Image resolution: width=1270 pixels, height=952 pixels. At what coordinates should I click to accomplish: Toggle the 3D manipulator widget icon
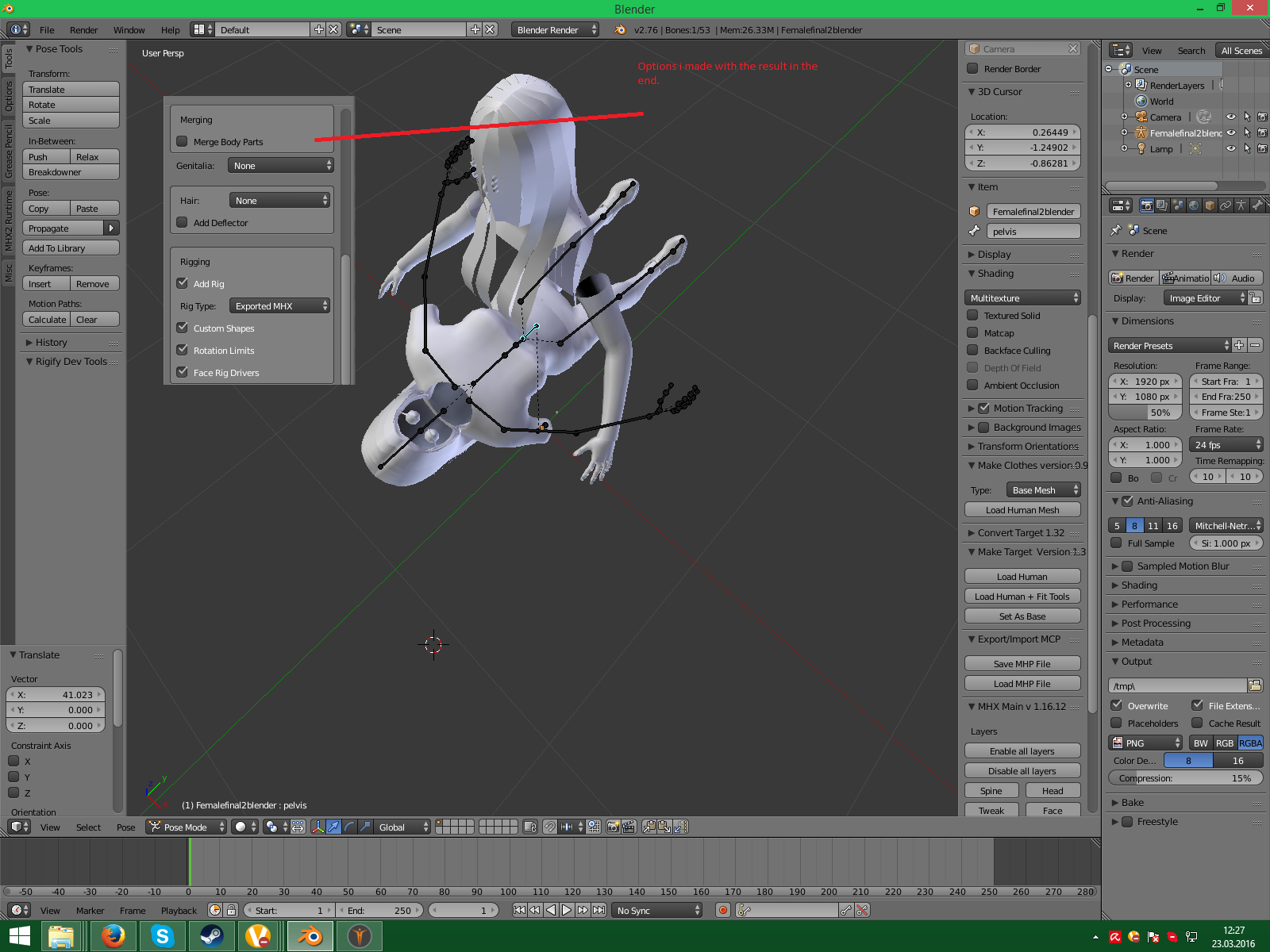tap(318, 827)
